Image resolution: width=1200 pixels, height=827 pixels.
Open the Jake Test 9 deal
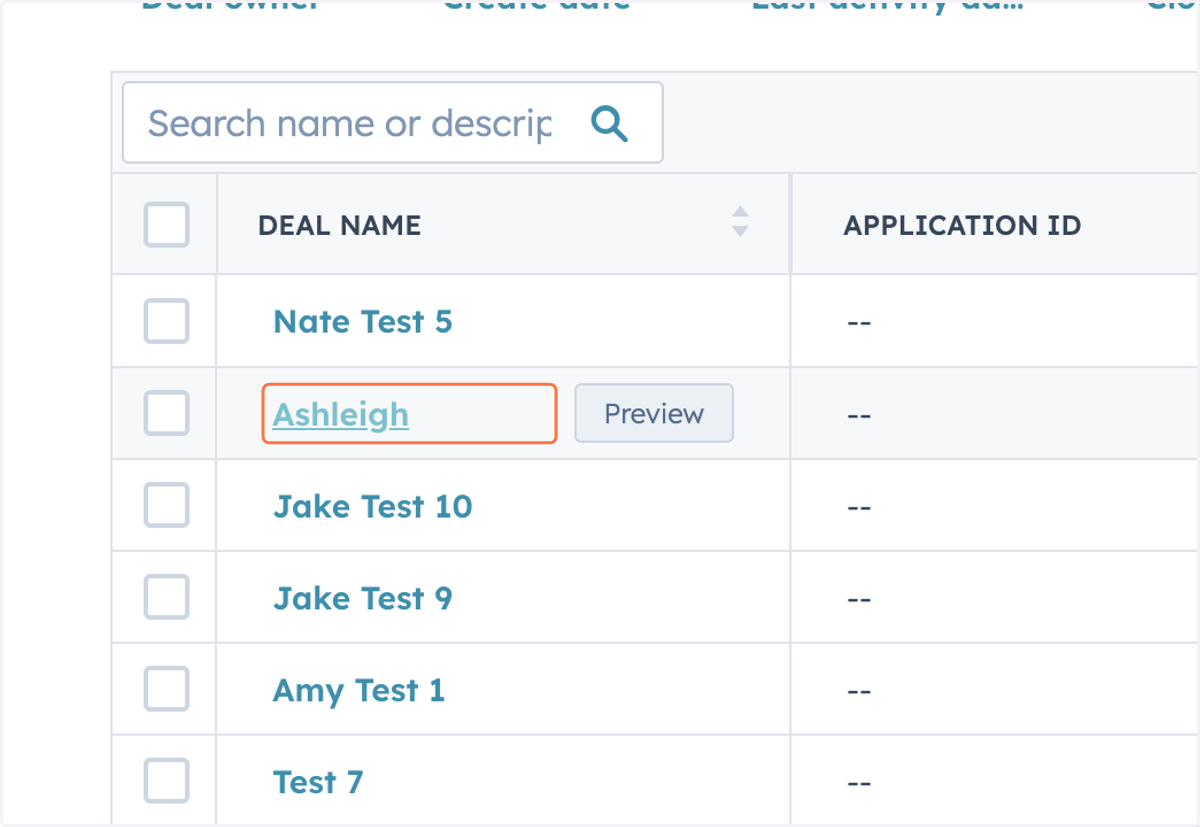362,598
